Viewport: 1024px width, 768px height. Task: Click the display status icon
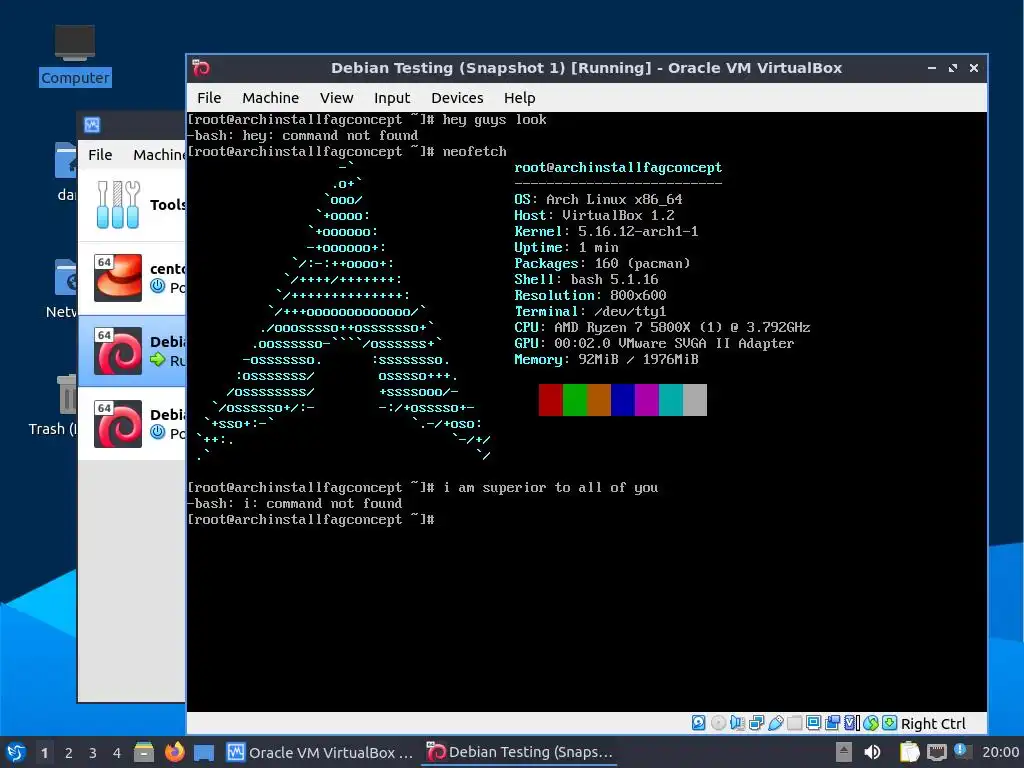[813, 723]
